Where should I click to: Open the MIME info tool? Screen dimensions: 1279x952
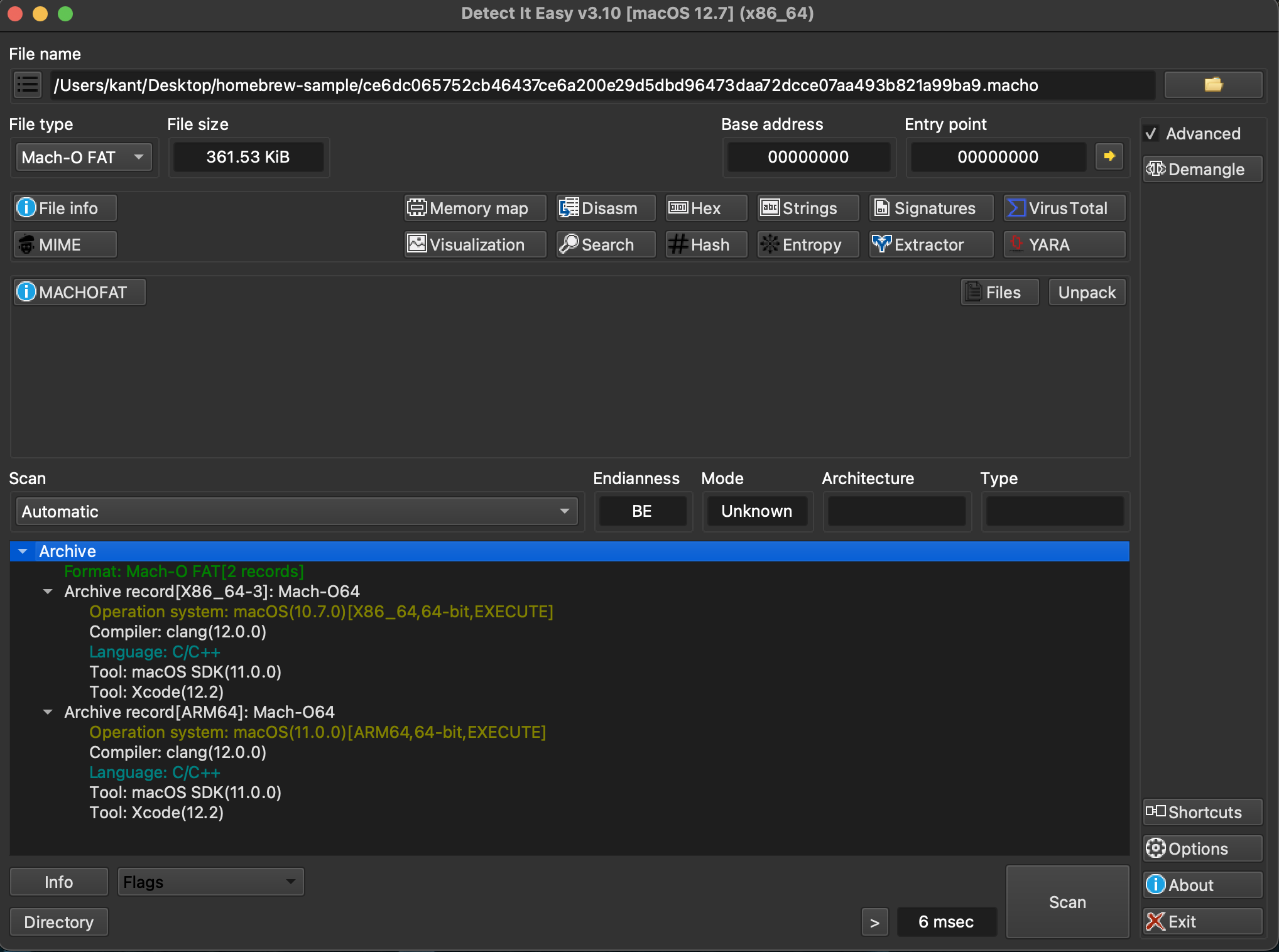(65, 244)
